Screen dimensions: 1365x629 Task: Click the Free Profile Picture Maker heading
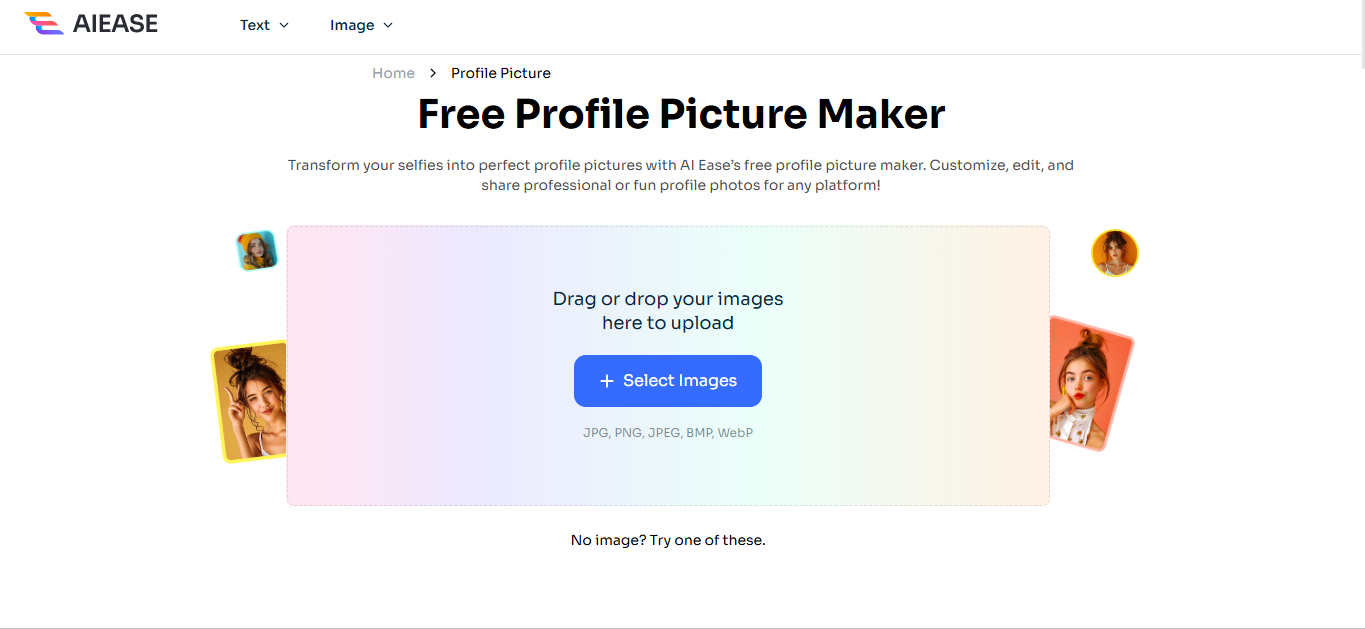681,114
